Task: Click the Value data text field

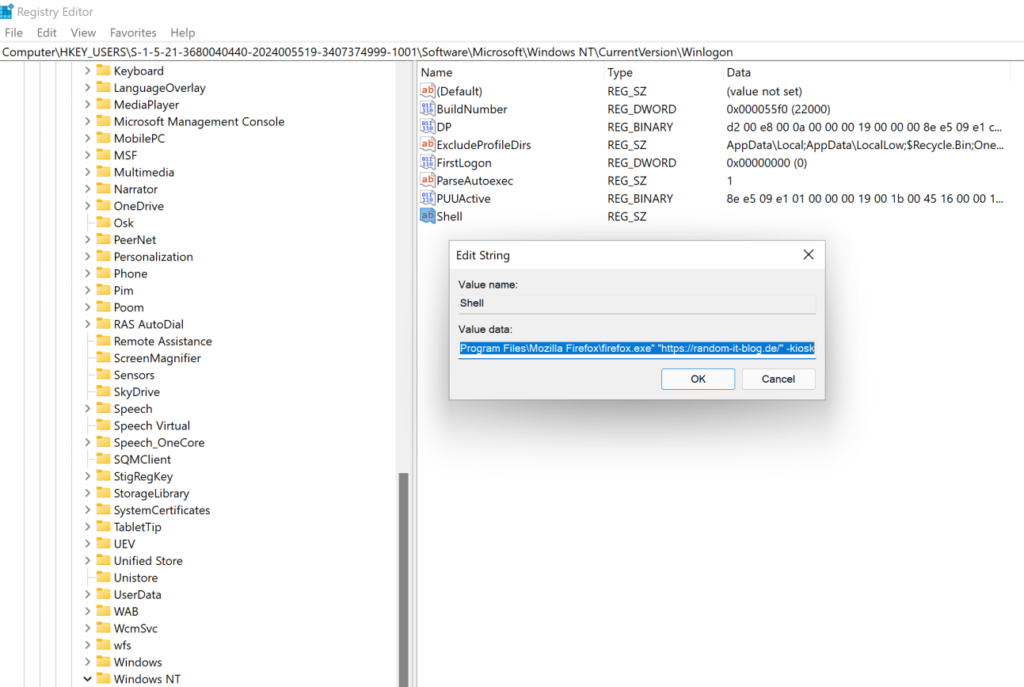Action: [x=637, y=348]
